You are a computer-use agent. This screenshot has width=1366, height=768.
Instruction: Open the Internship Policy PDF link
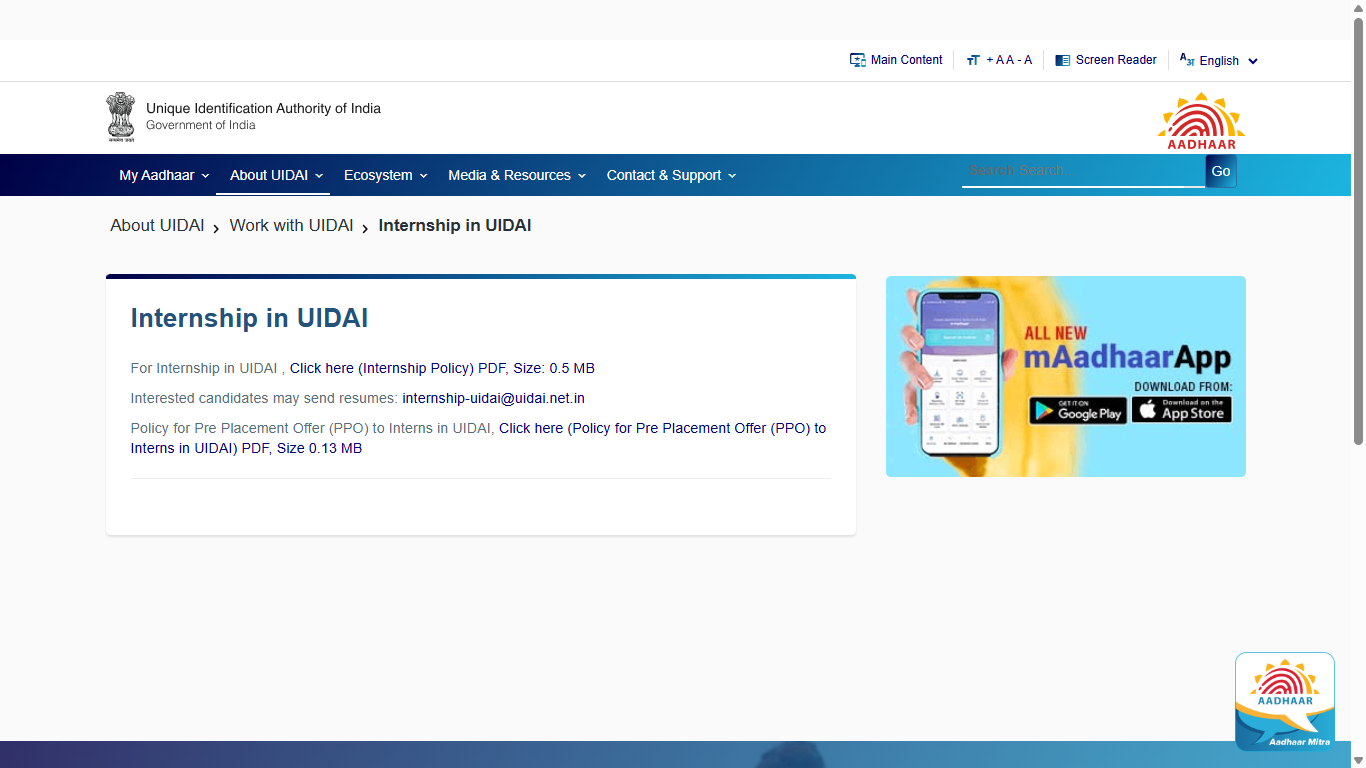point(442,368)
